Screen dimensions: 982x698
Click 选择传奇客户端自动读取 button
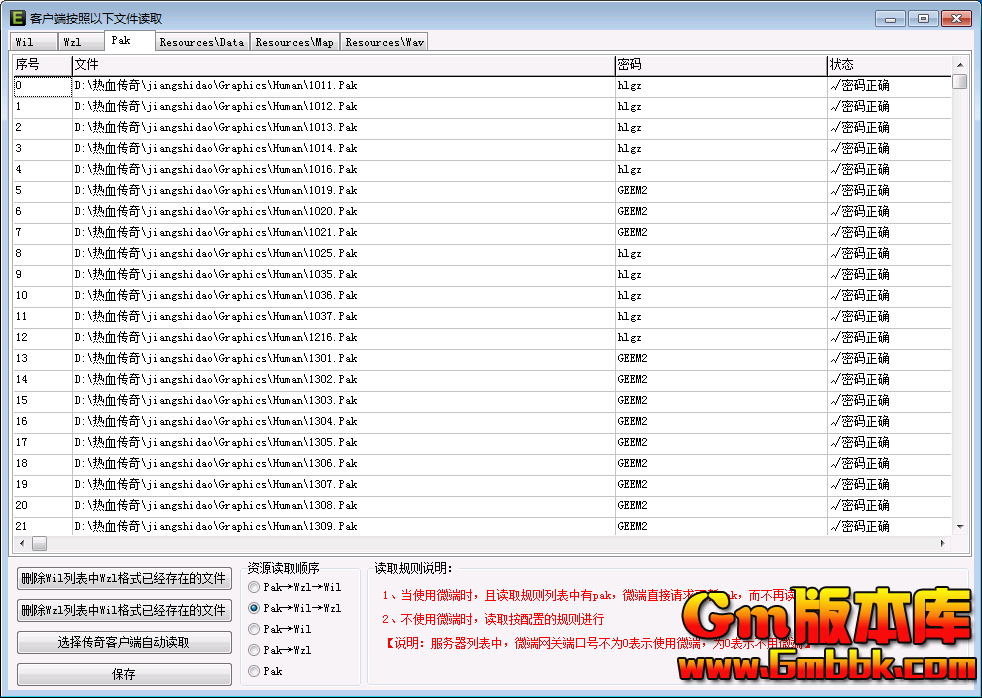click(124, 642)
